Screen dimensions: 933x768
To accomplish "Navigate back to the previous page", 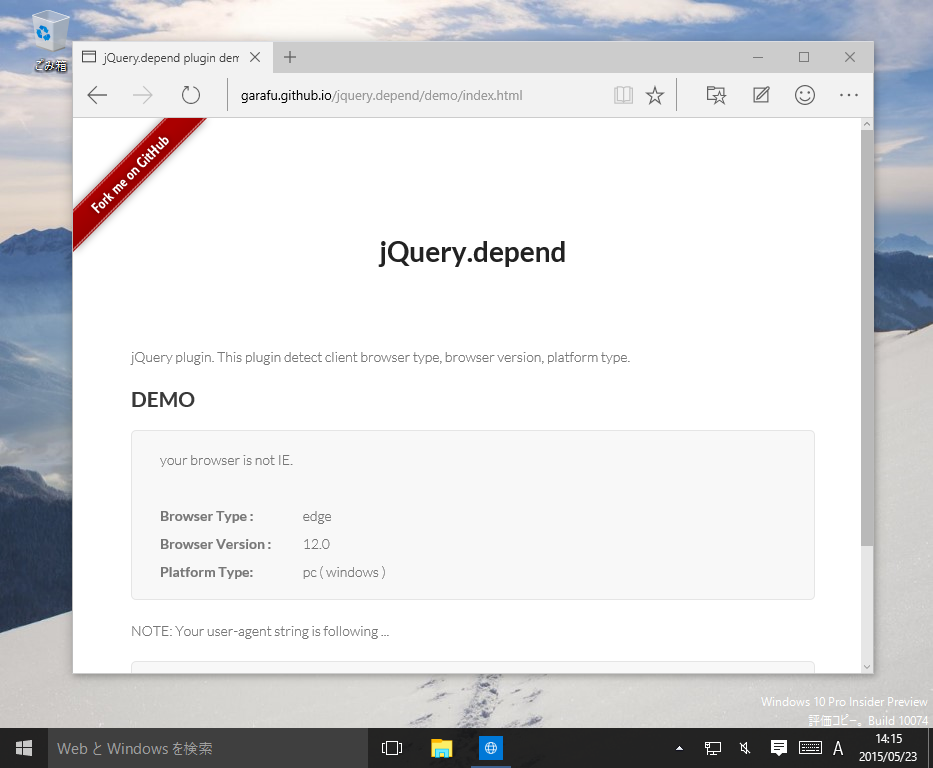I will 96,95.
